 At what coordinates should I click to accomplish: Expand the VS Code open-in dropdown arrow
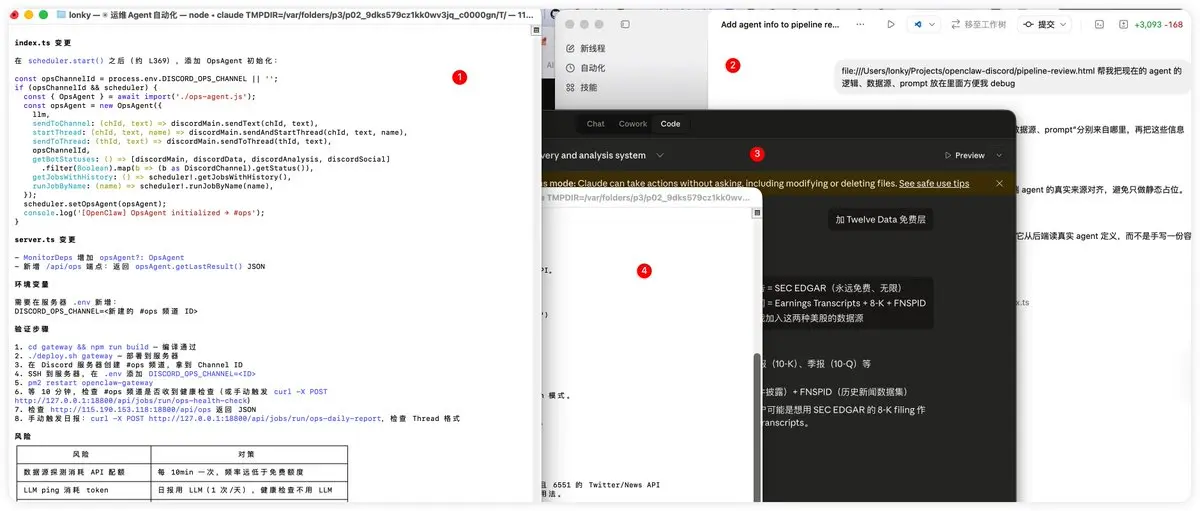(932, 23)
